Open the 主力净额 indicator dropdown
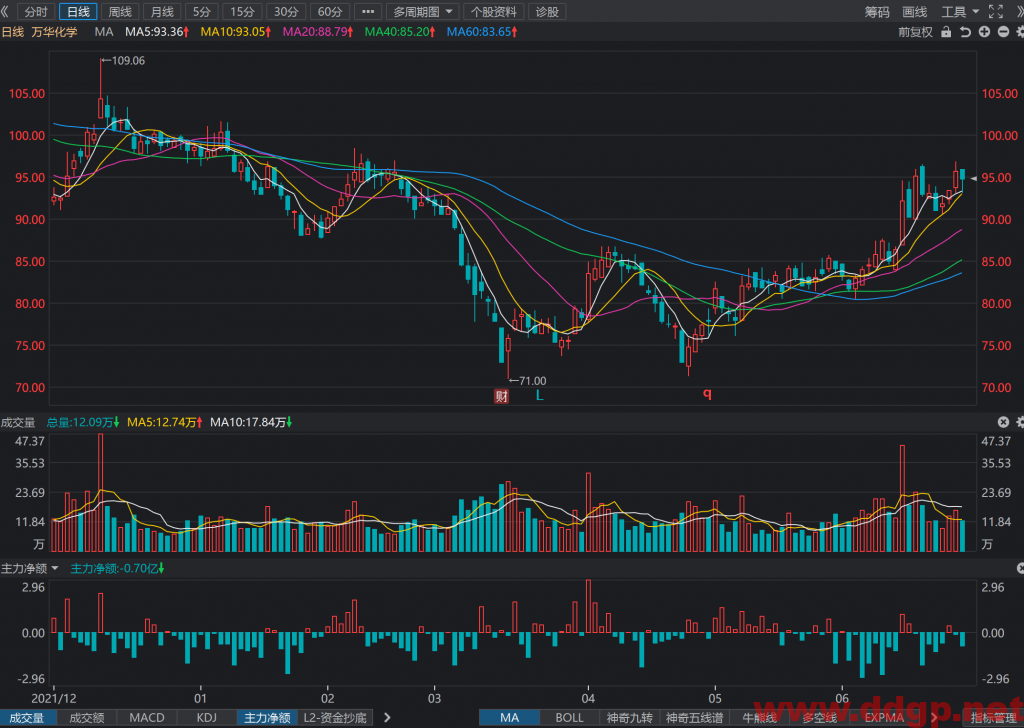The width and height of the screenshot is (1024, 728). pyautogui.click(x=30, y=569)
